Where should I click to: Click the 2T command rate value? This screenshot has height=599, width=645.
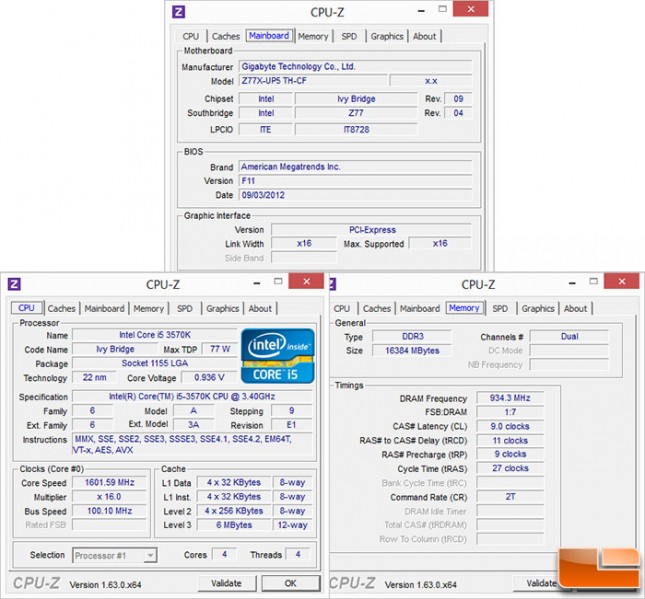pyautogui.click(x=510, y=497)
